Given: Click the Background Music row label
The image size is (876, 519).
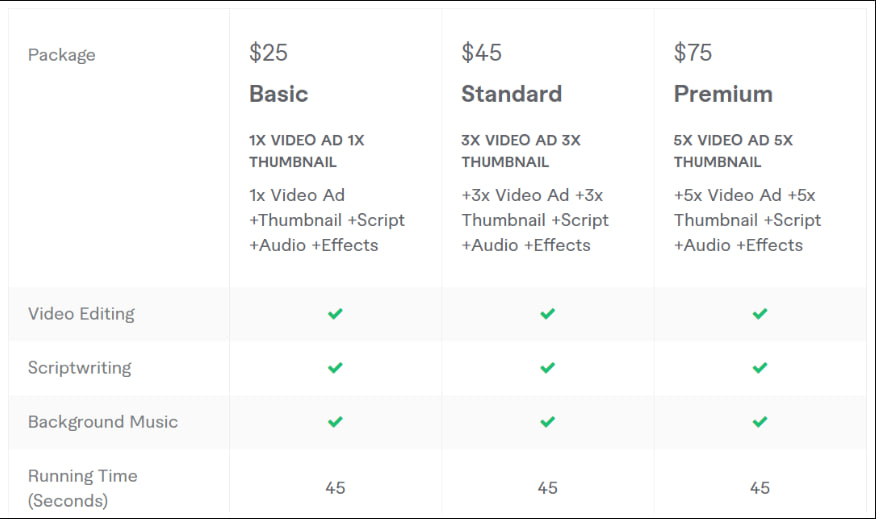Looking at the screenshot, I should pyautogui.click(x=103, y=422).
